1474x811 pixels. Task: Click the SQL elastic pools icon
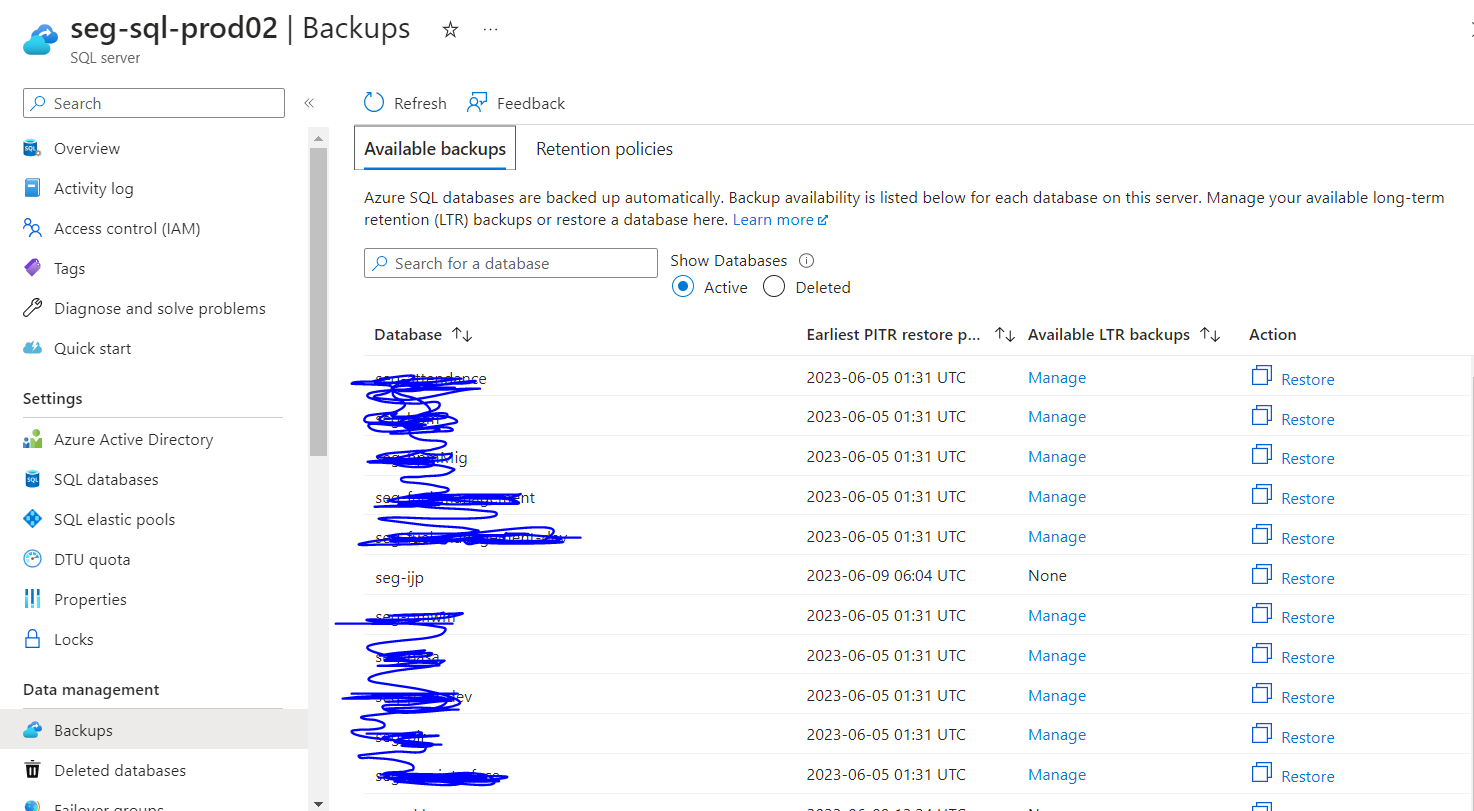click(32, 519)
